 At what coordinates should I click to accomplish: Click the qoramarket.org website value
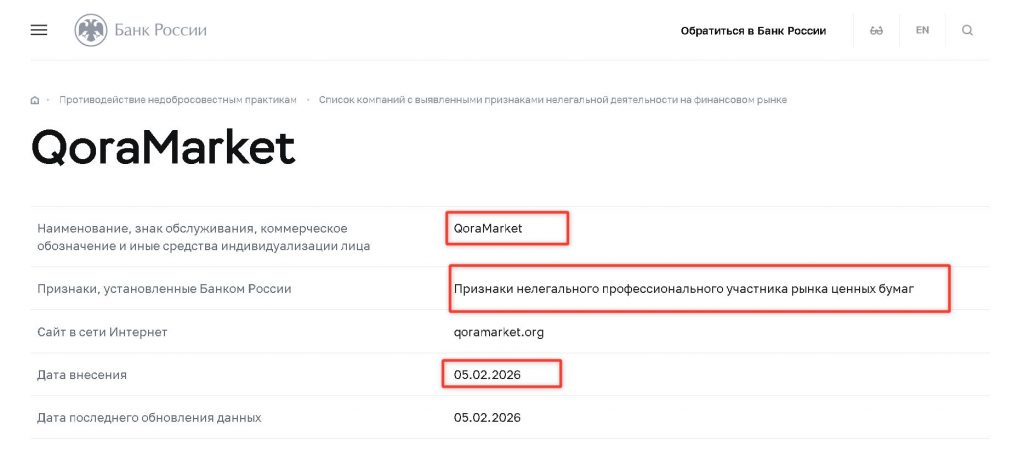coord(498,332)
